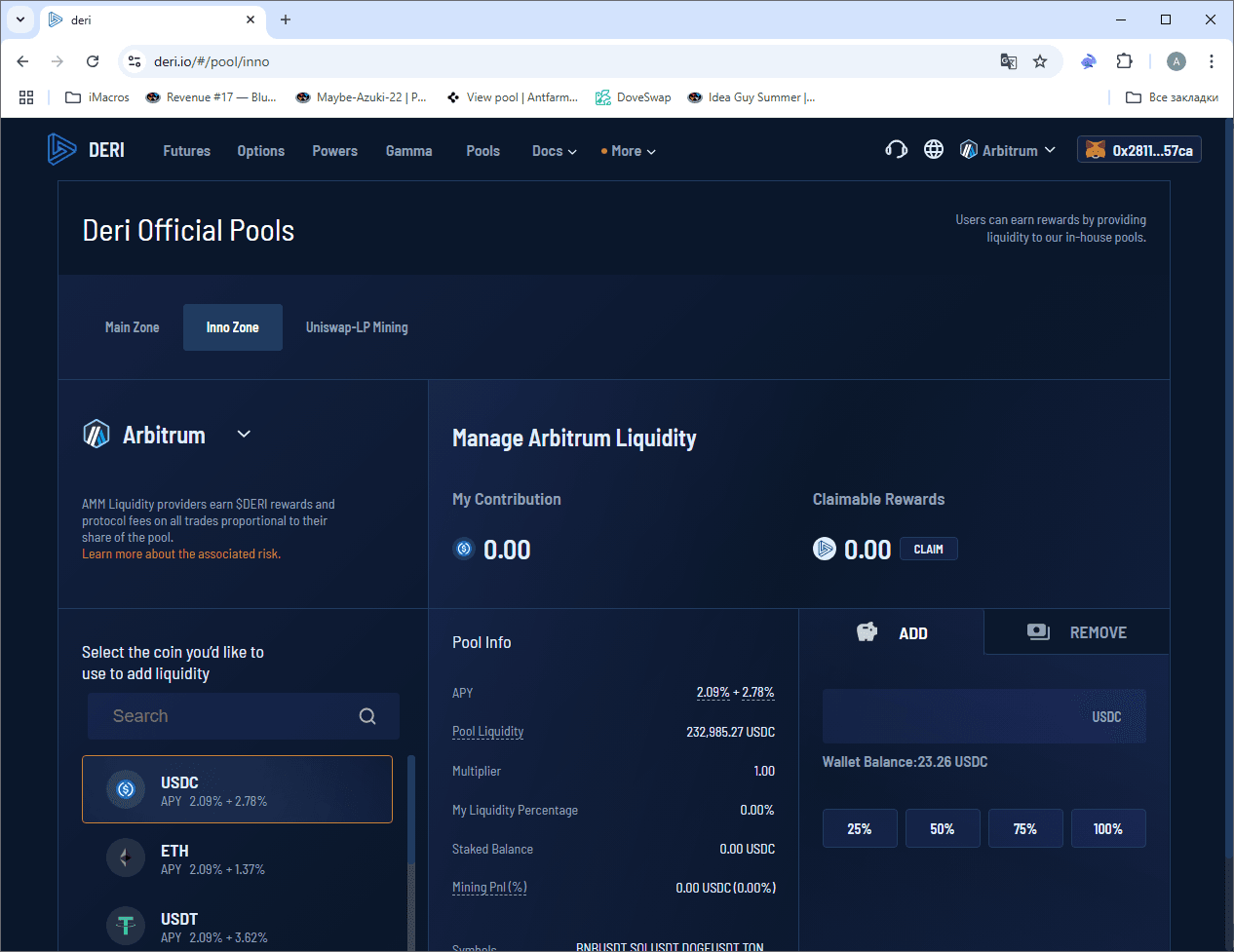Open the Gamma page
The image size is (1234, 952).
point(409,151)
